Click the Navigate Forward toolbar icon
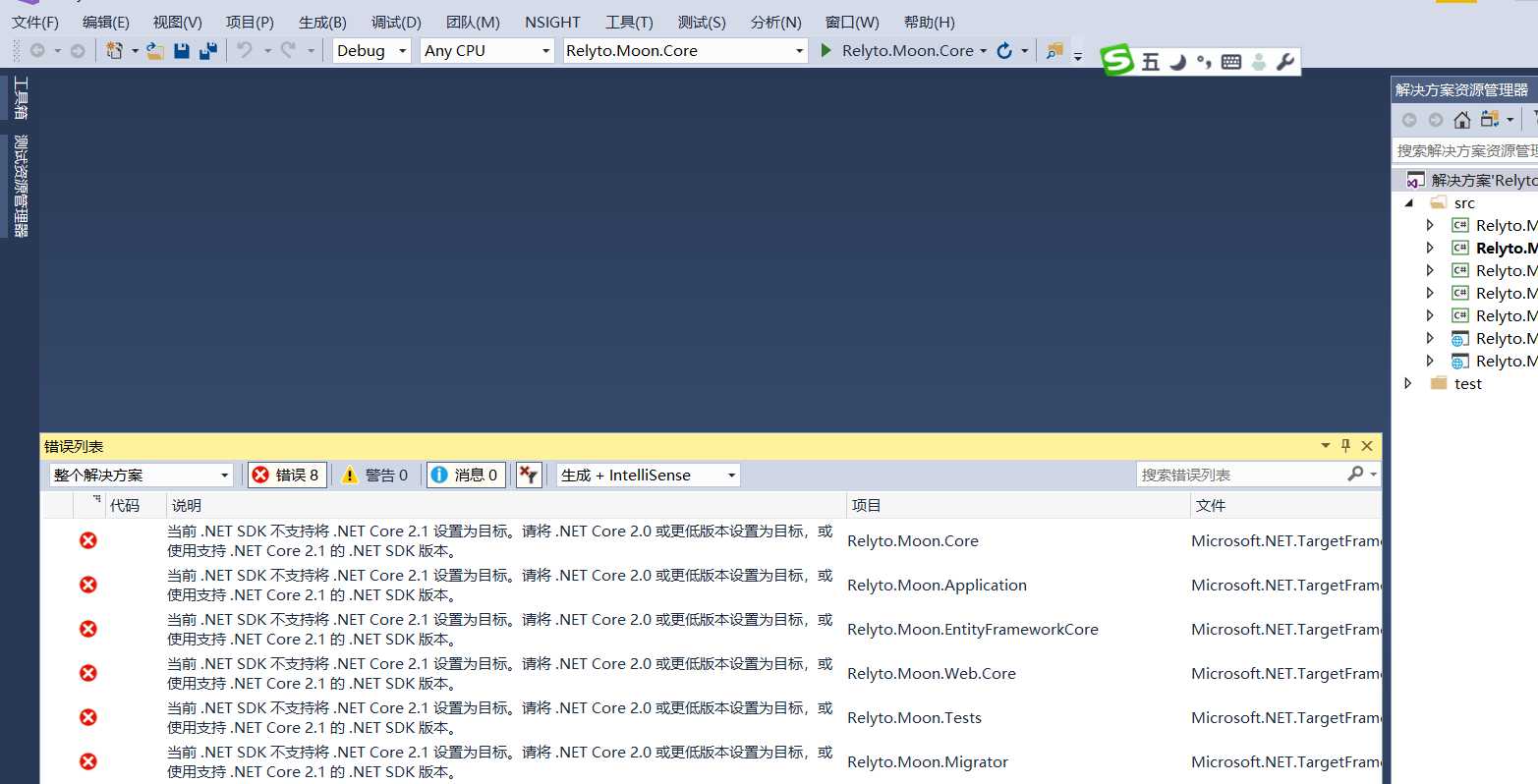This screenshot has width=1538, height=784. click(x=78, y=51)
